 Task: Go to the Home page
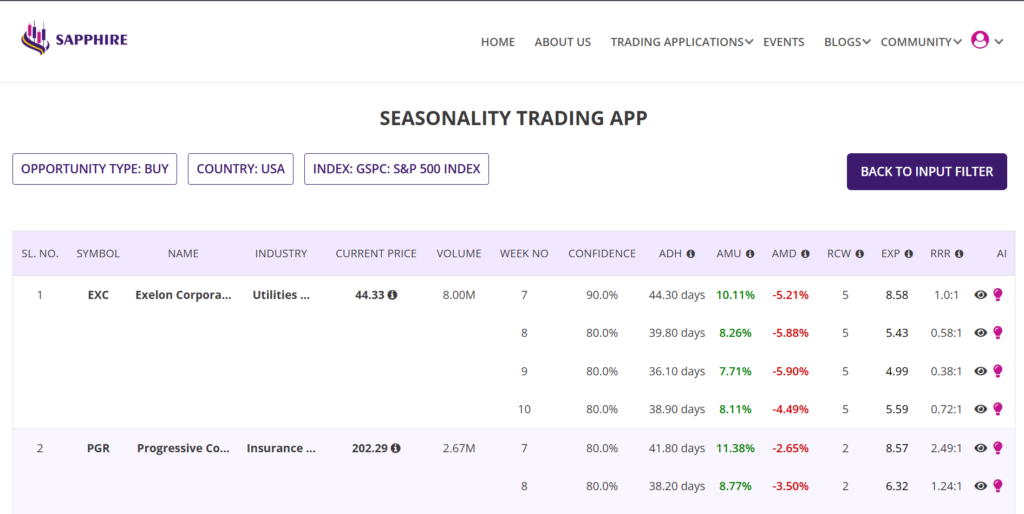point(497,42)
